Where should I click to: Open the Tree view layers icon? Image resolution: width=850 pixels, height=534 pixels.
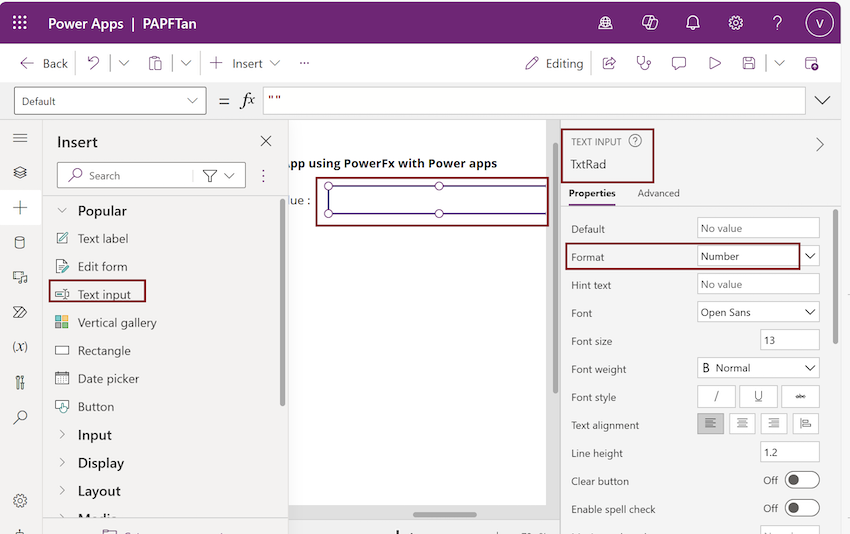point(20,172)
